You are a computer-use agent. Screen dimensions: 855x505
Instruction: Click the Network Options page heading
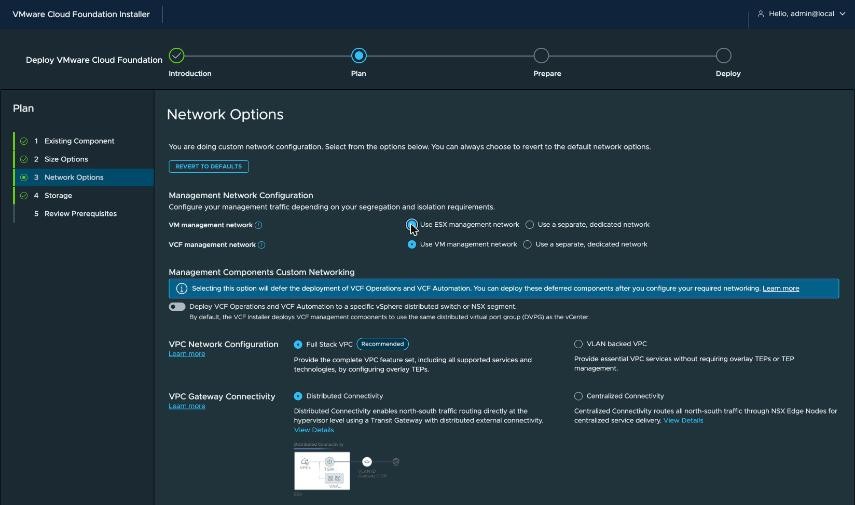(x=225, y=115)
